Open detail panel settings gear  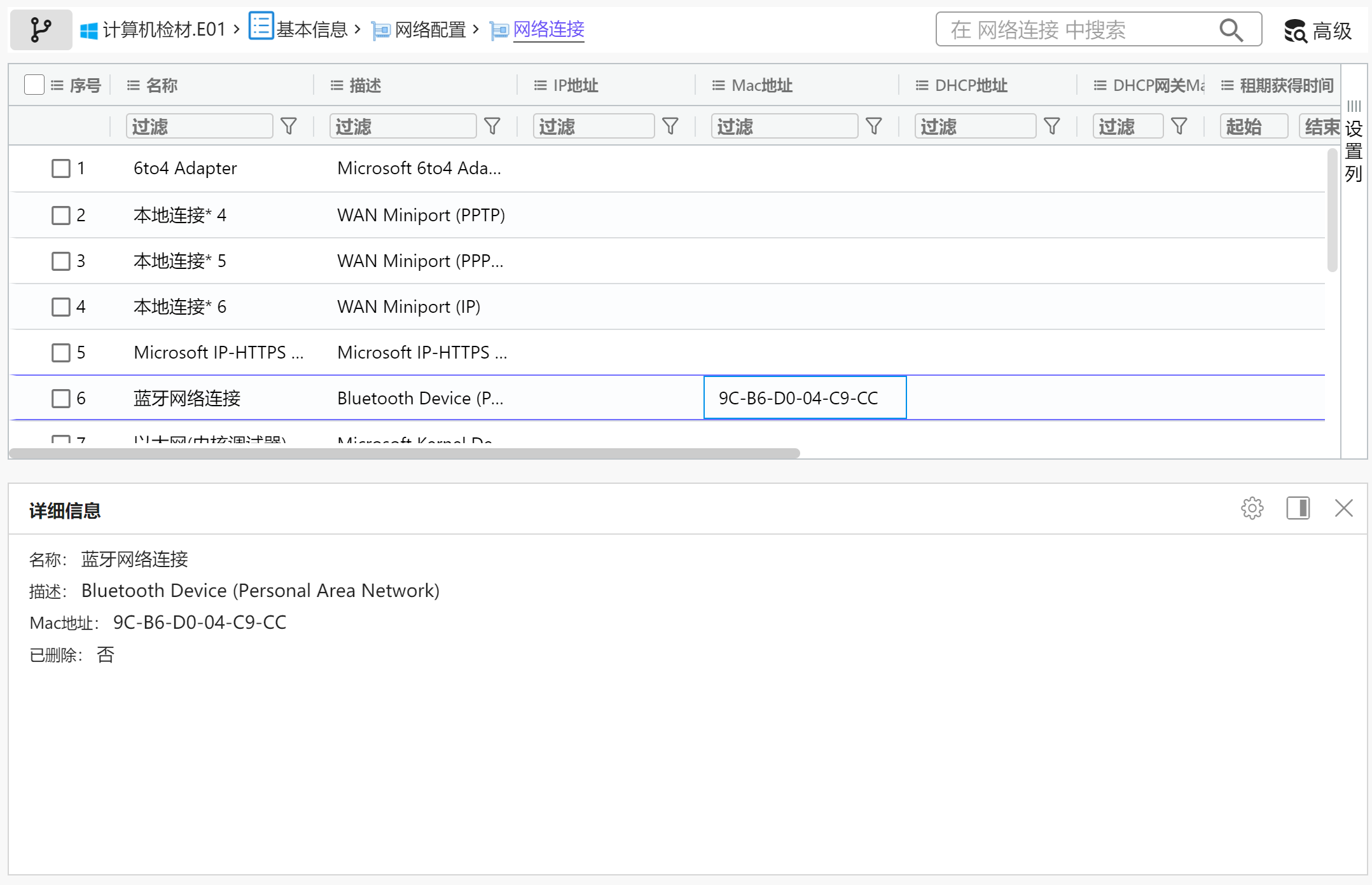(x=1252, y=509)
